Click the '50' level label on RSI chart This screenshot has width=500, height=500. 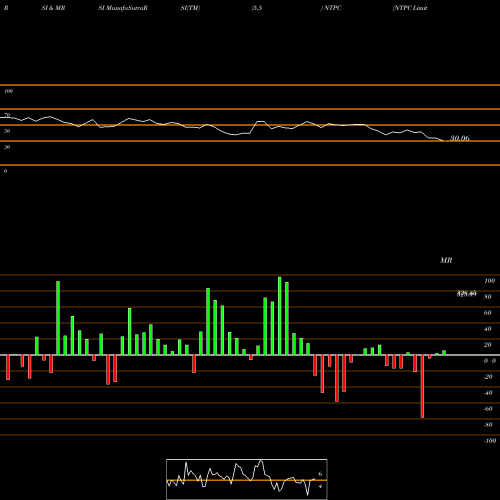pos(7,131)
